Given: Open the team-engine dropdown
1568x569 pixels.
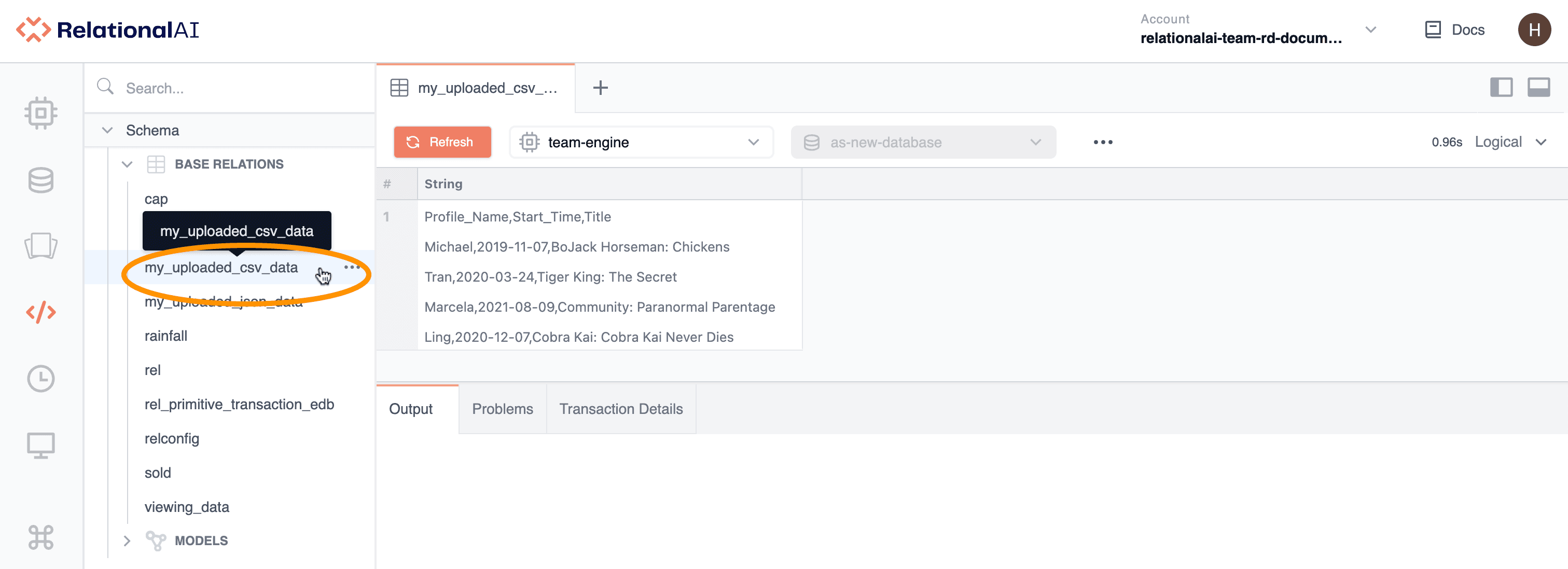Looking at the screenshot, I should (641, 143).
